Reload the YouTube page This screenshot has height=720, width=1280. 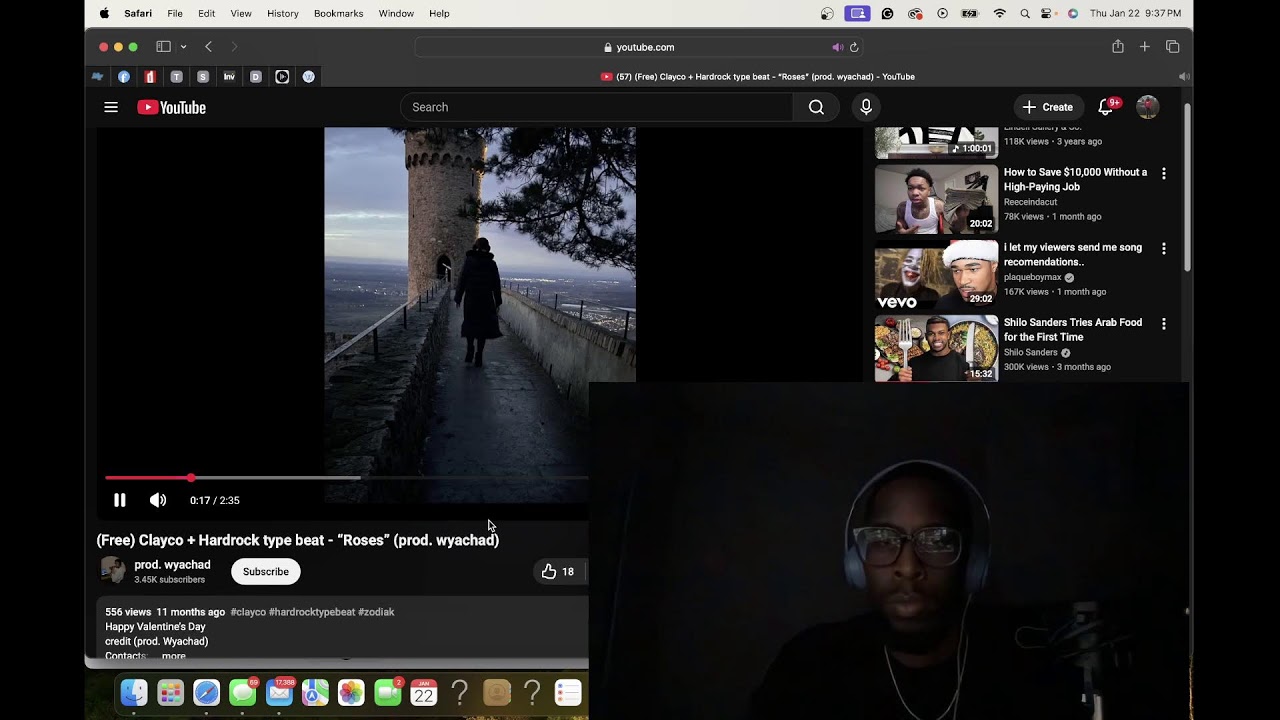[854, 47]
